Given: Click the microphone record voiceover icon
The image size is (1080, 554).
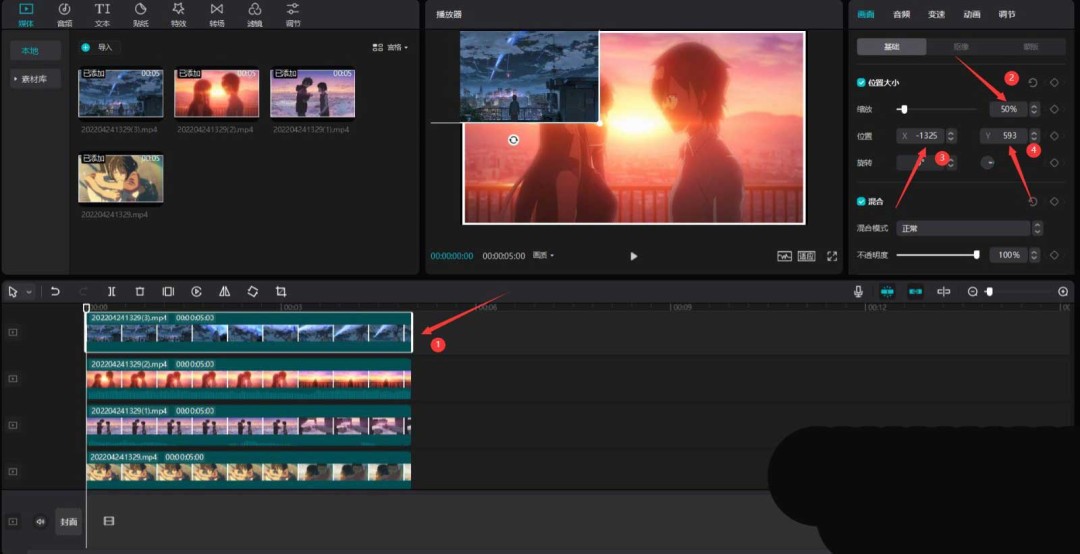Looking at the screenshot, I should point(858,291).
